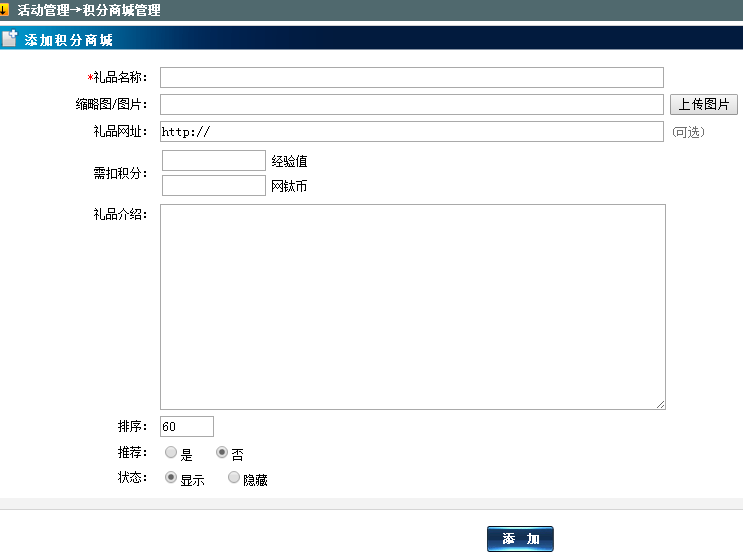Click the 缩略图/图片: label
The width and height of the screenshot is (743, 559).
(x=111, y=104)
